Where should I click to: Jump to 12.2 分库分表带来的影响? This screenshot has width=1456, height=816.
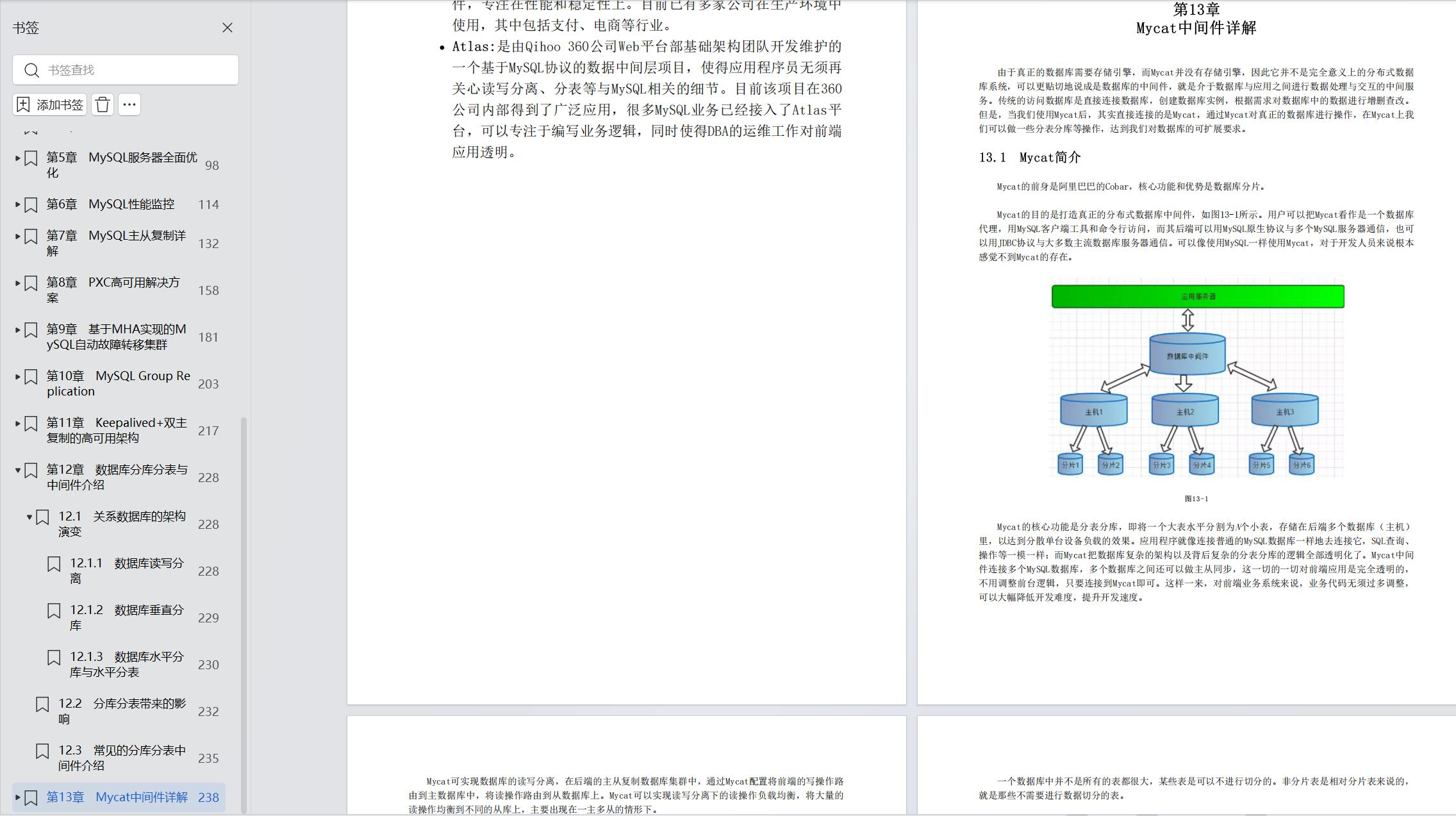point(122,711)
